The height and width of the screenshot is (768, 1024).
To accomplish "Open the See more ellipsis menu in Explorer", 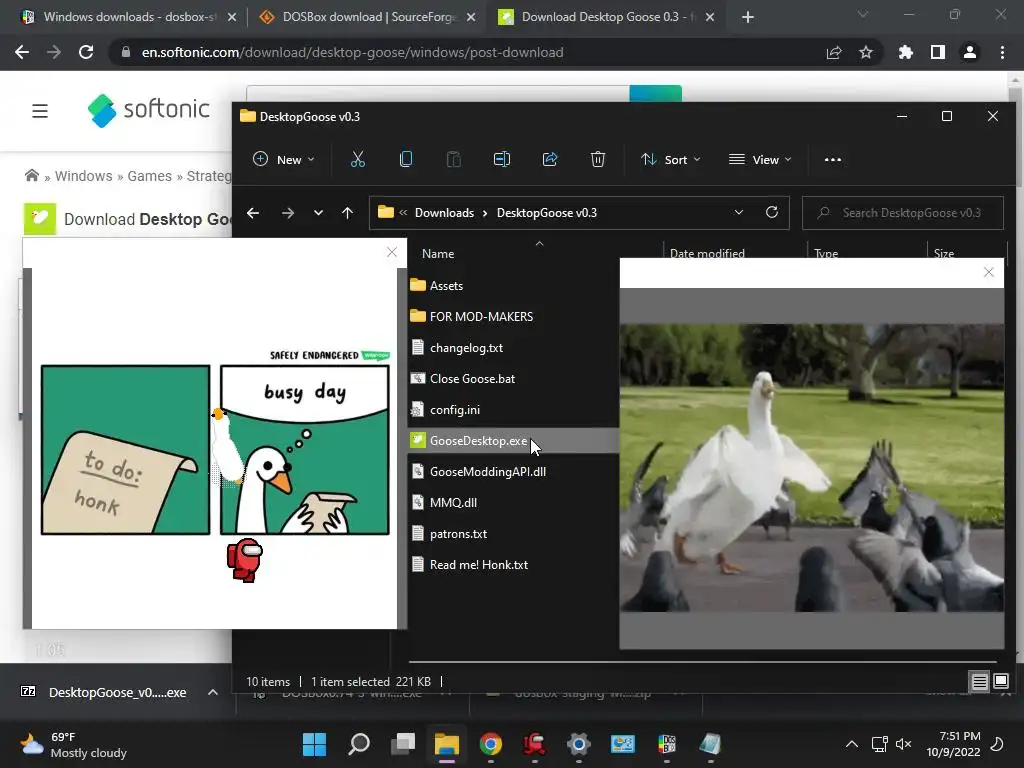I will (x=833, y=159).
